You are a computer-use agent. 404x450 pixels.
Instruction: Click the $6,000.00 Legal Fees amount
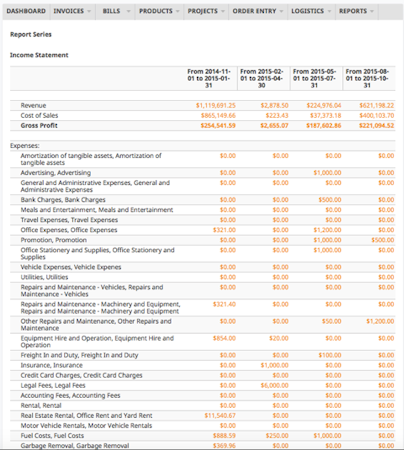(274, 386)
